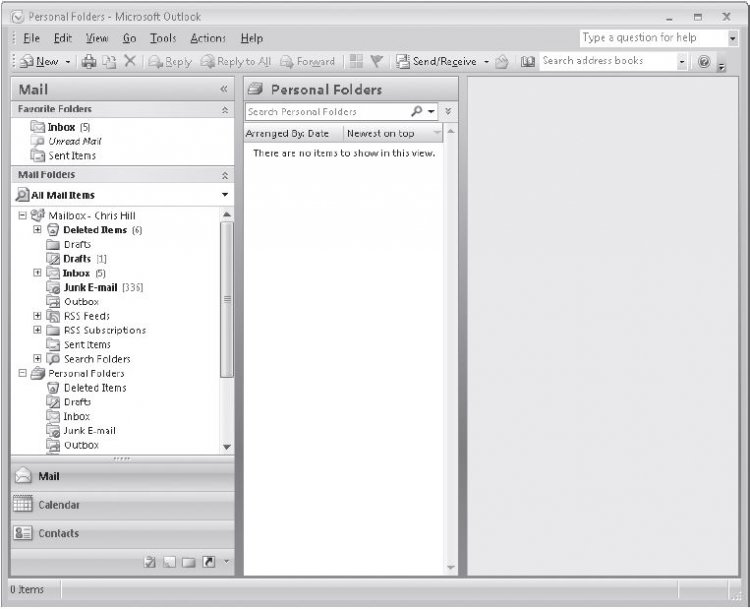Click folder list scroll down arrow
The height and width of the screenshot is (610, 750).
tap(227, 447)
